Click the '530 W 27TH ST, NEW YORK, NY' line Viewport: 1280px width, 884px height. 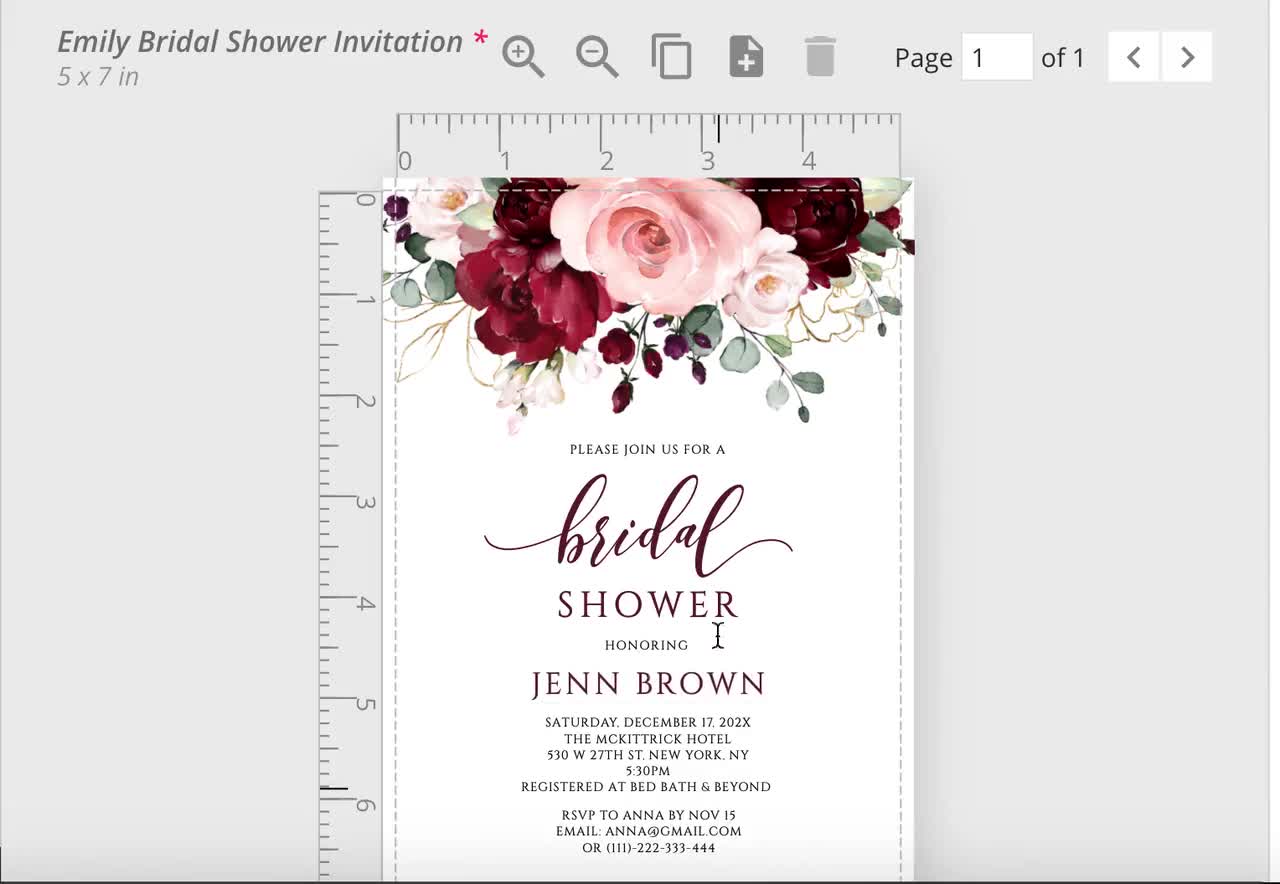pos(648,755)
